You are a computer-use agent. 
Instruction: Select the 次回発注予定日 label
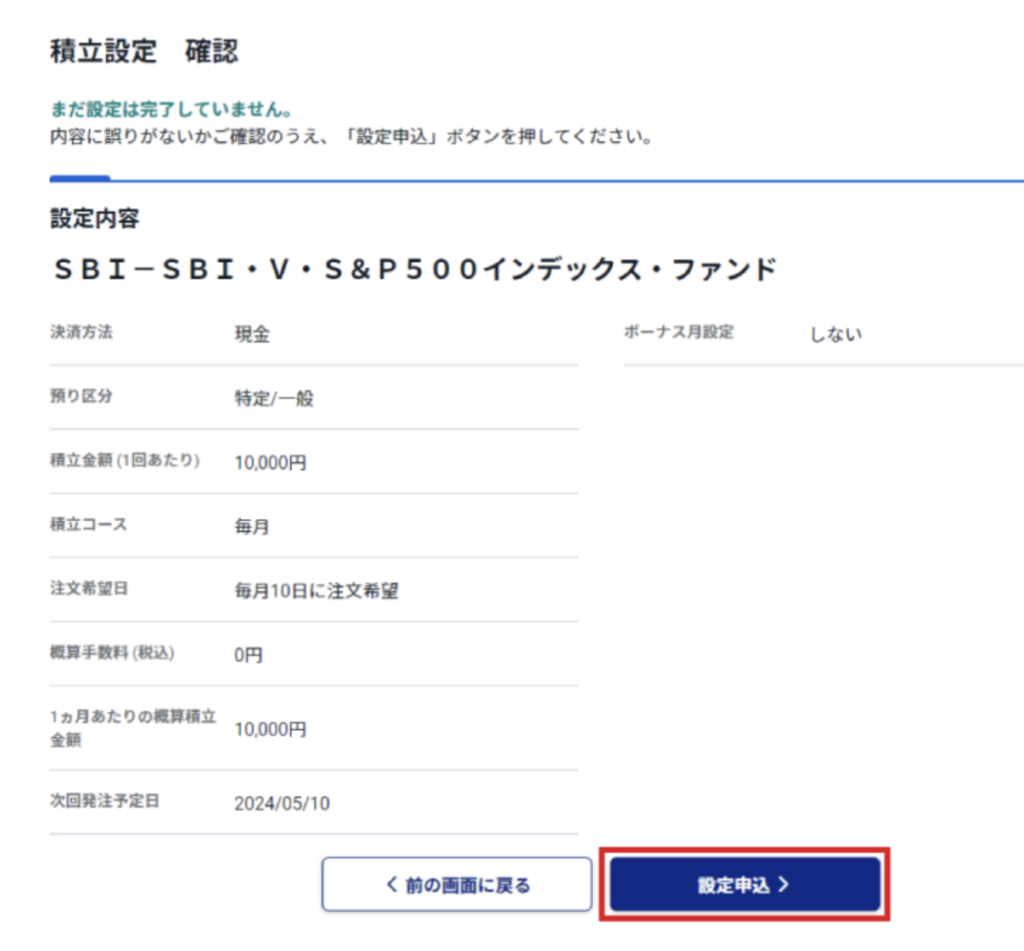tap(104, 801)
